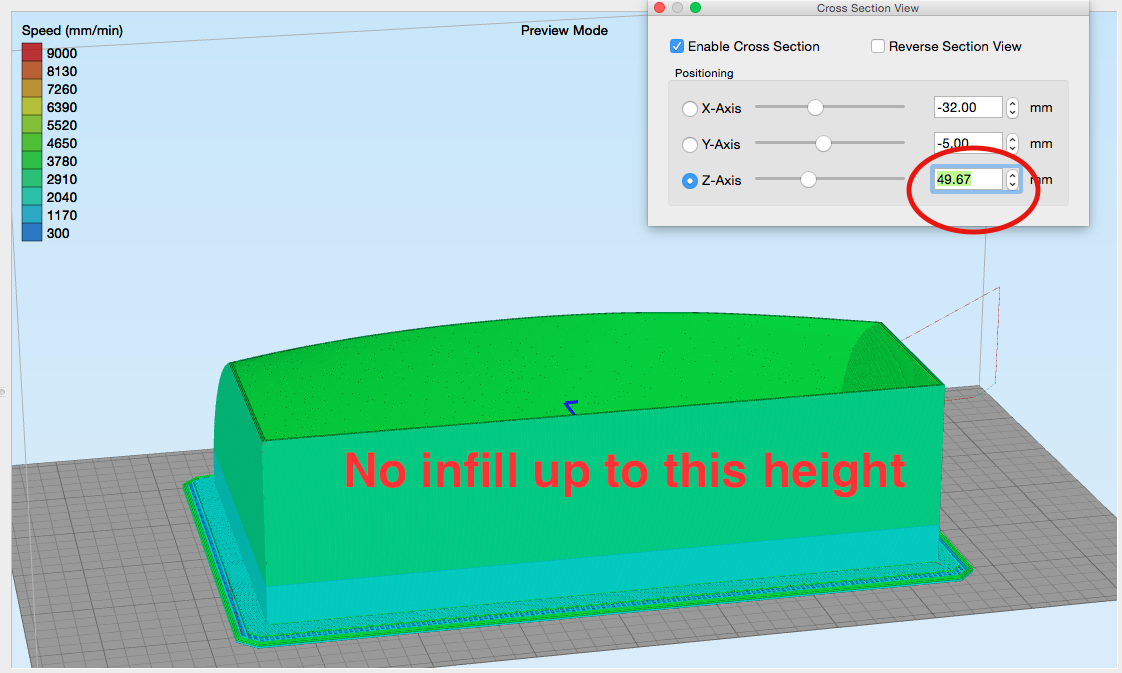Click the Y-Axis slider handle
This screenshot has height=673, width=1122.
(824, 143)
